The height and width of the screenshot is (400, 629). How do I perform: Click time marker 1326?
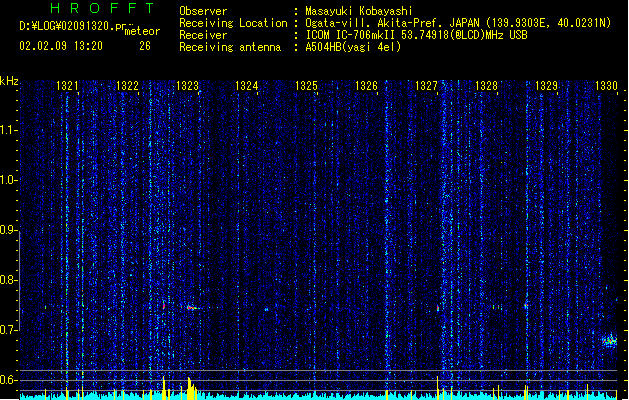coord(366,86)
